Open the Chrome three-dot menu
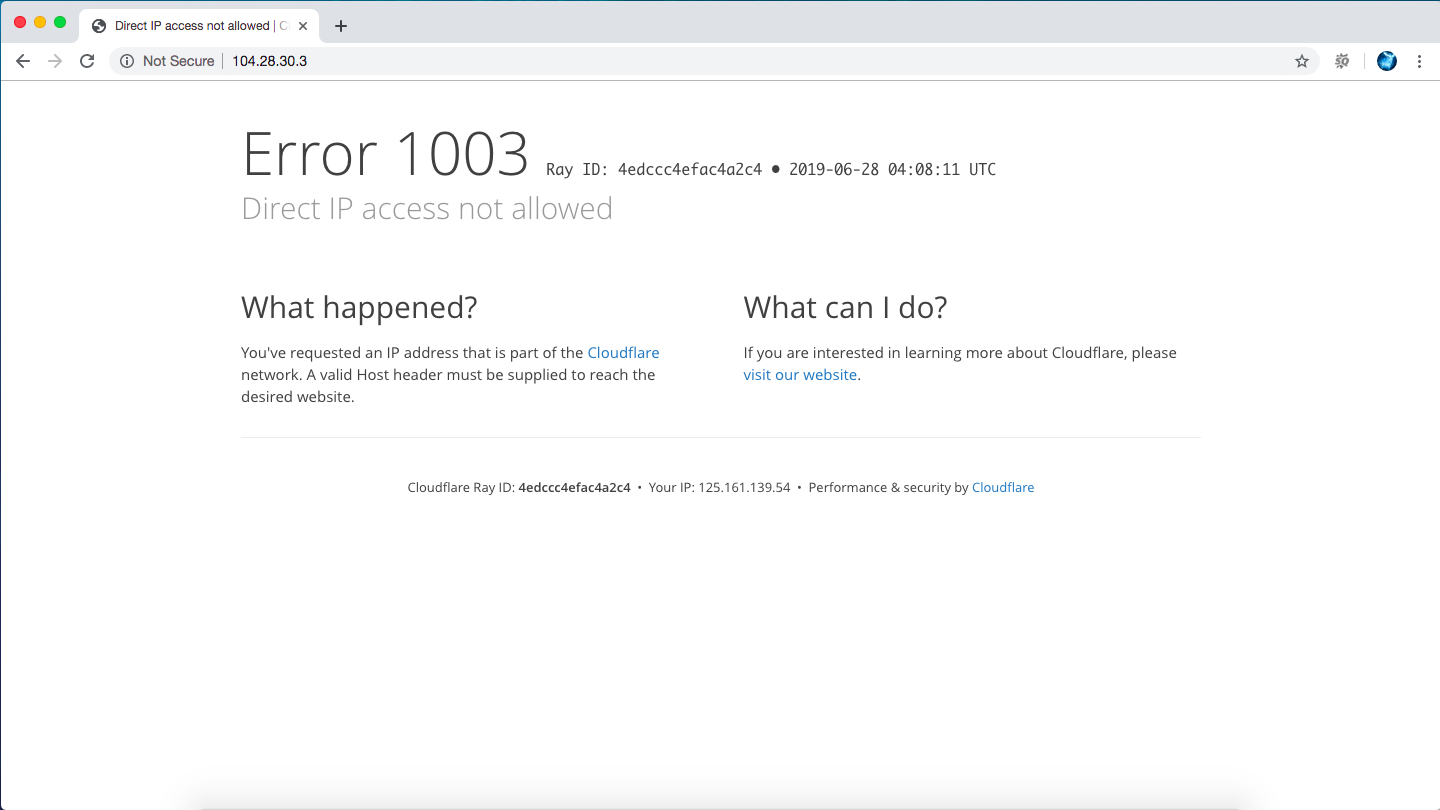The image size is (1440, 810). tap(1419, 61)
